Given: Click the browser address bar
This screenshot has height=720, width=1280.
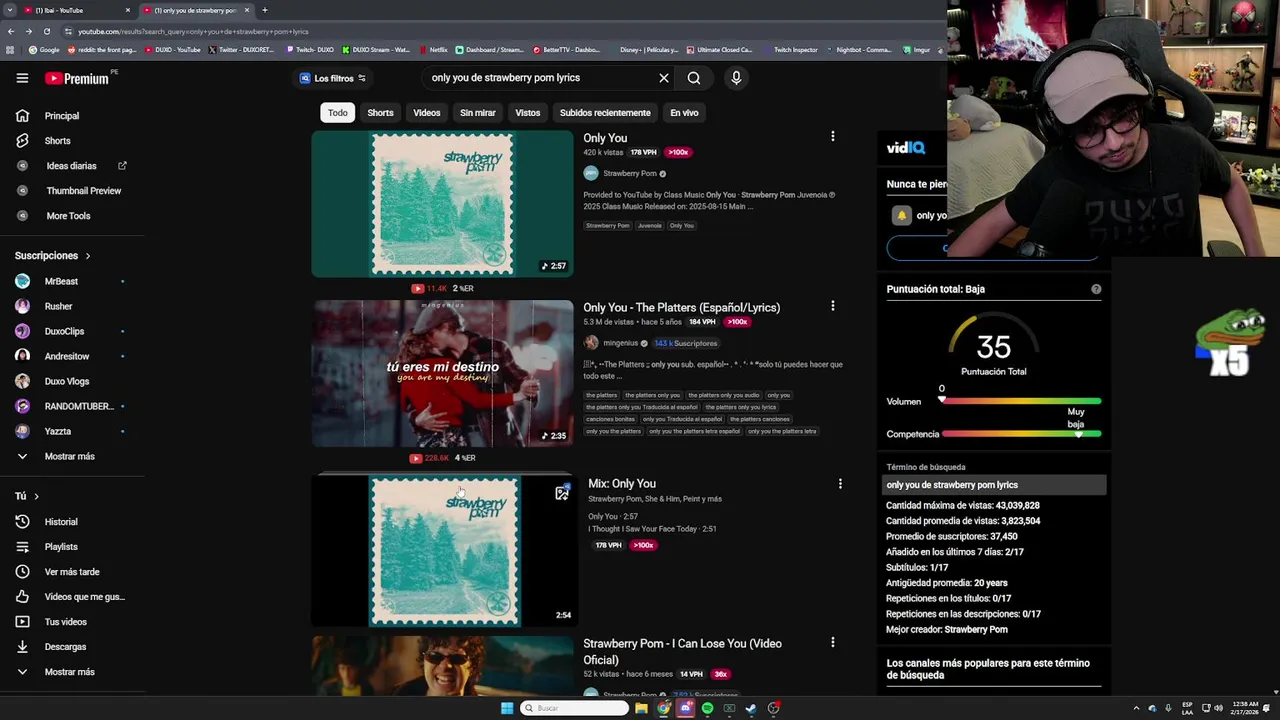Looking at the screenshot, I should click(500, 31).
